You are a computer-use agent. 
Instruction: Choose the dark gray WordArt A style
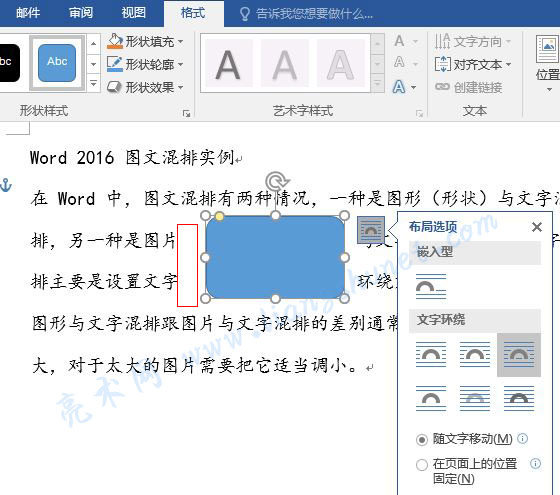228,64
